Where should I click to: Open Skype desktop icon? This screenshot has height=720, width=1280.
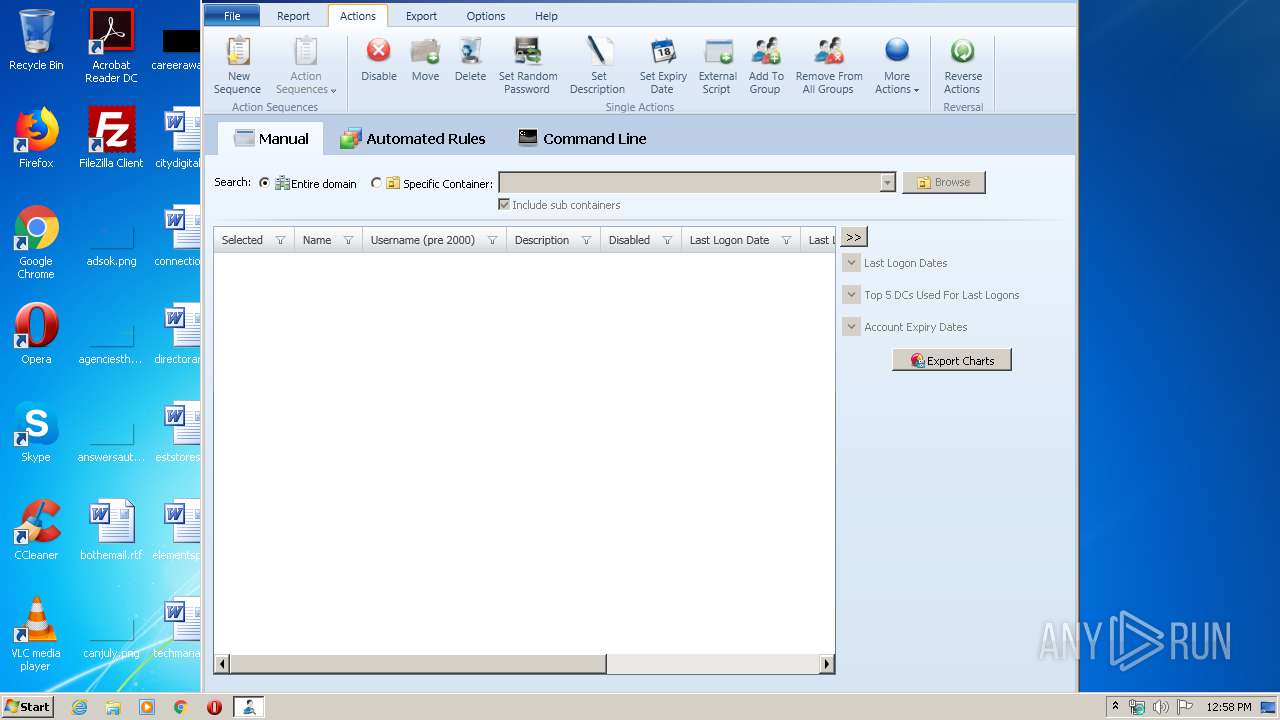(36, 432)
